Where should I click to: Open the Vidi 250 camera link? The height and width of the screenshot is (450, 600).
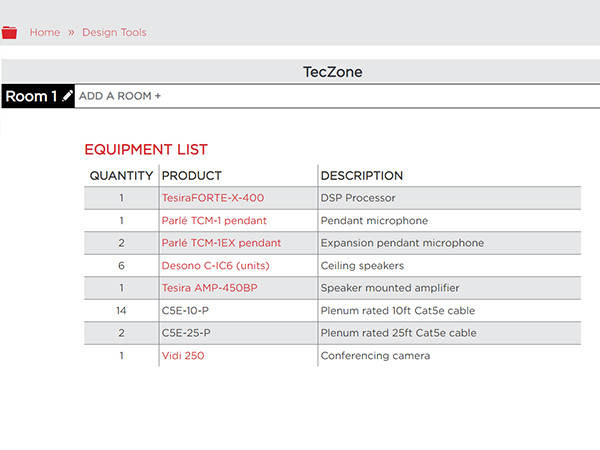(183, 355)
